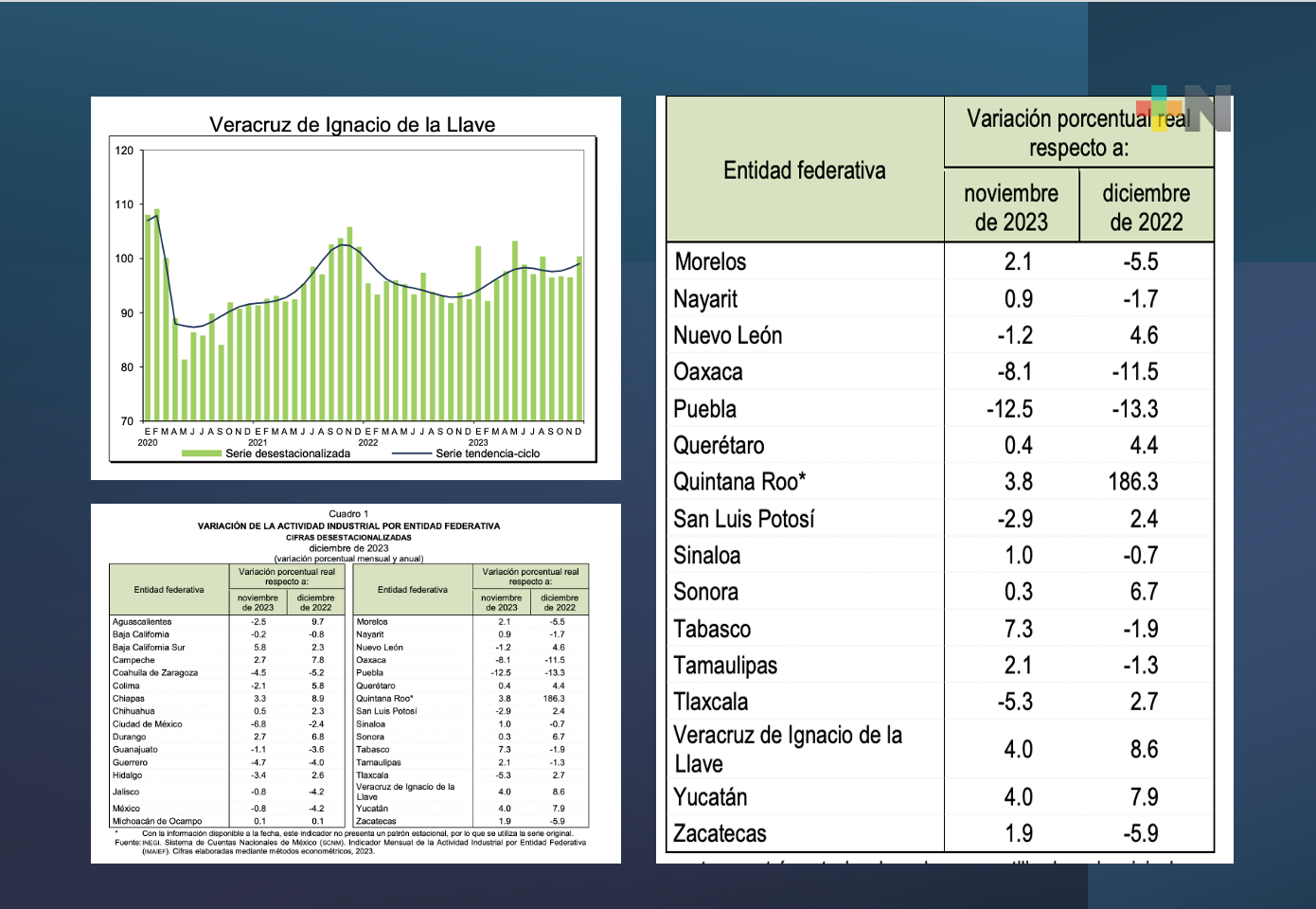Viewport: 1316px width, 909px height.
Task: Open the Entidad federativa header options
Action: pyautogui.click(x=803, y=170)
